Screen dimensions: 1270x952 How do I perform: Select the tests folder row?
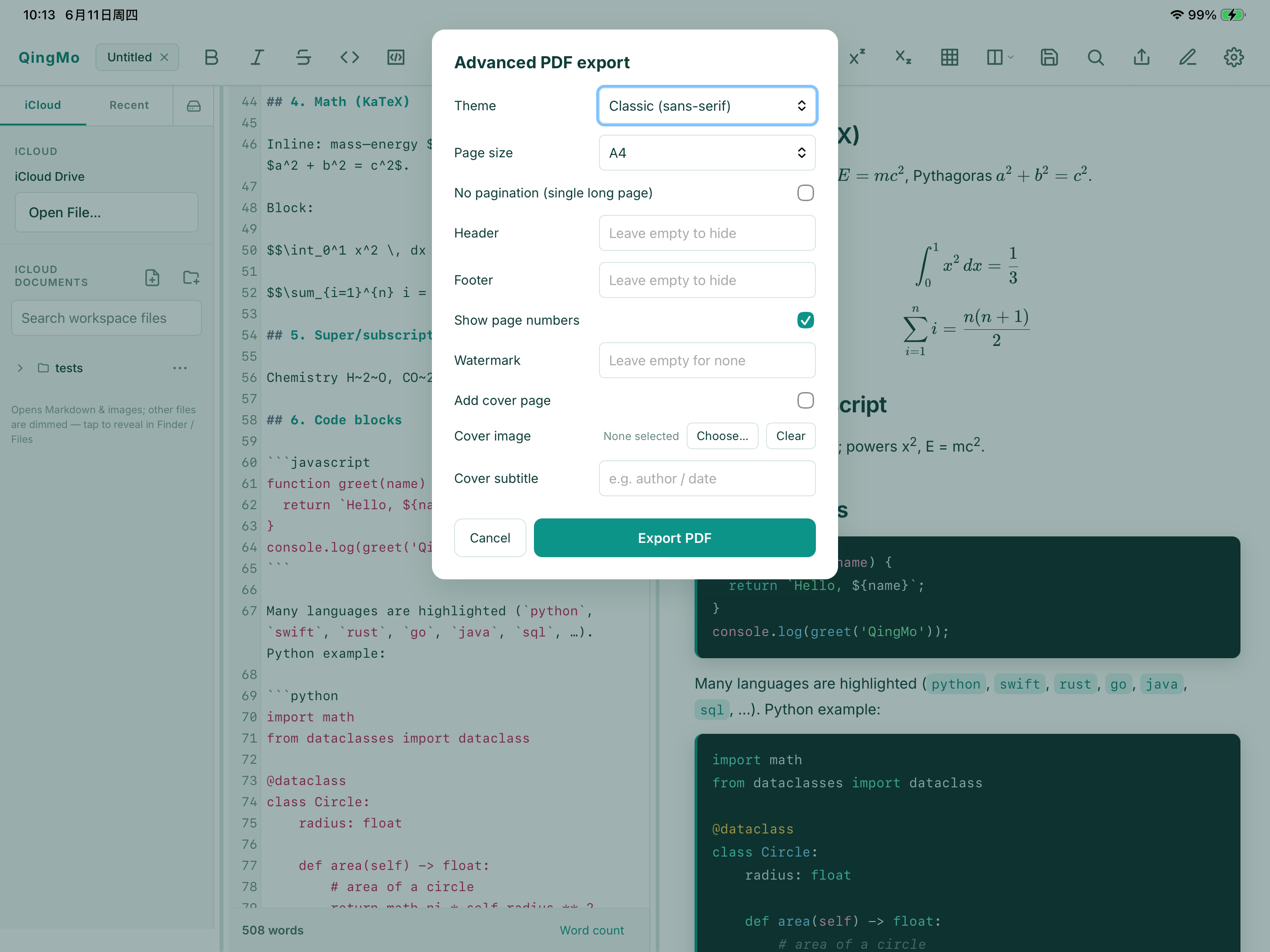[x=106, y=368]
